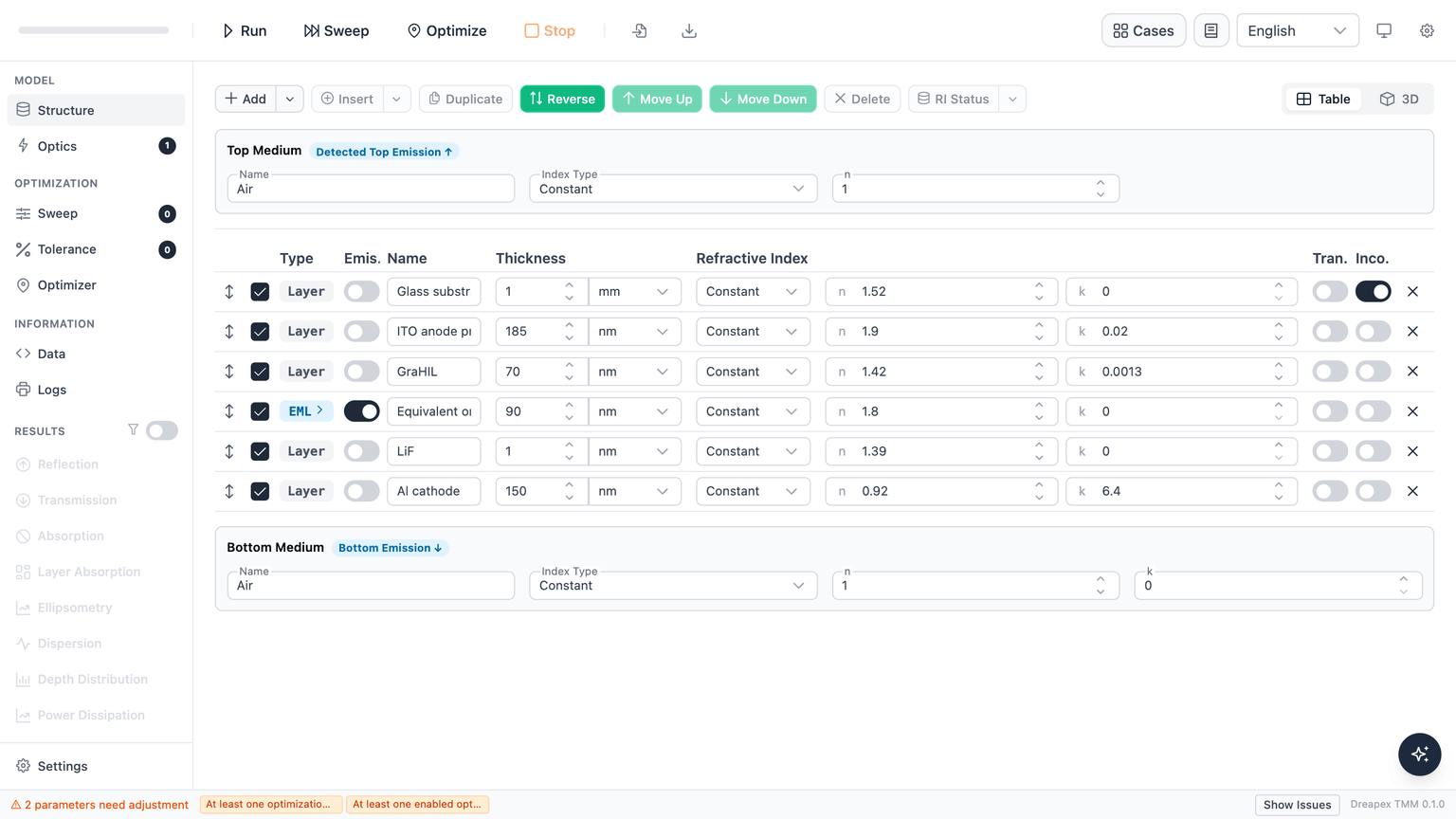Screen dimensions: 1456x819
Task: Open the notes document icon beside Cases
Action: pos(1210,31)
